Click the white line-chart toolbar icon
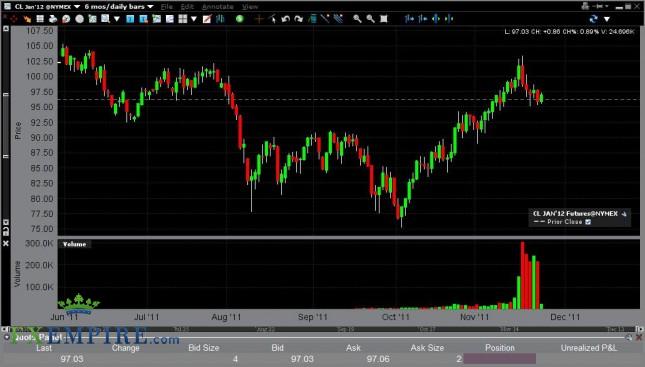 click(169, 19)
